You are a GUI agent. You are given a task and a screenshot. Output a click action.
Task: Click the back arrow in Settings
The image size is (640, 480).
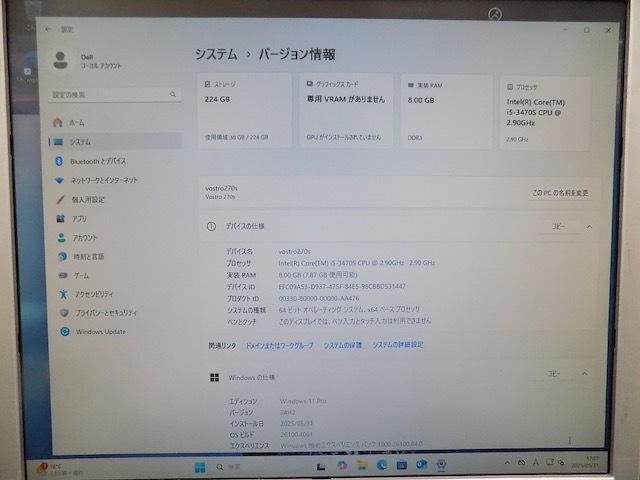[48, 29]
